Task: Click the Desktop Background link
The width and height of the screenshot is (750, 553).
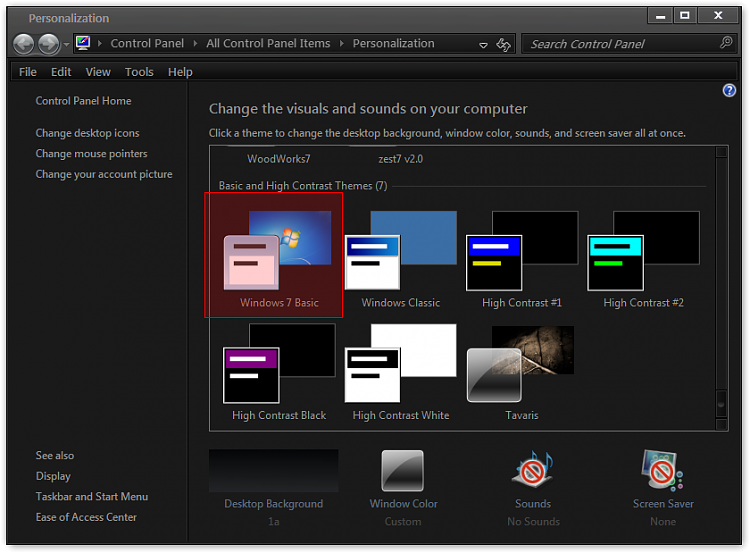Action: tap(274, 504)
